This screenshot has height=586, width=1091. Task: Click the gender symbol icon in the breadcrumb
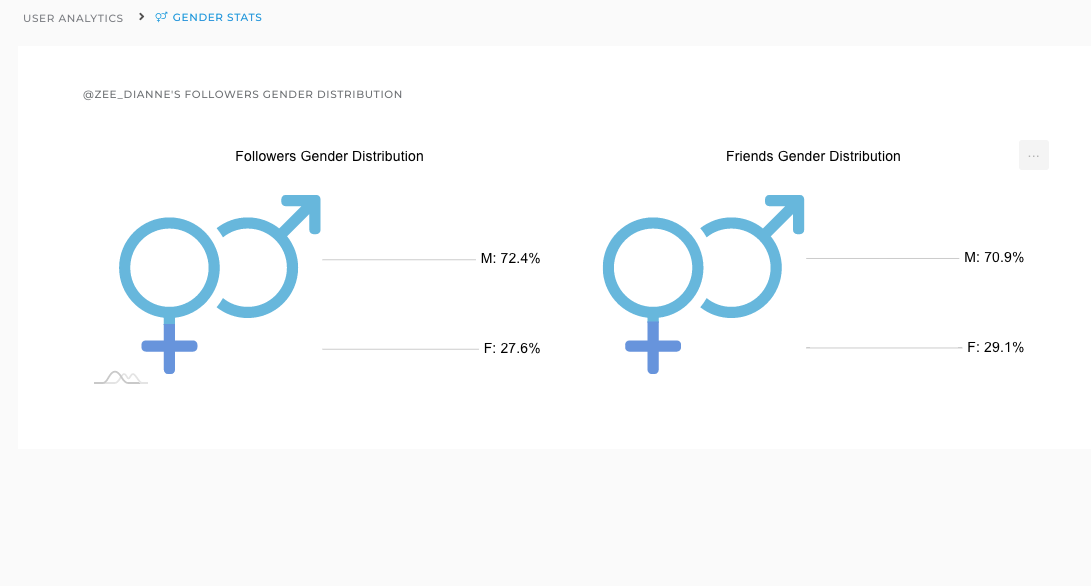[161, 17]
